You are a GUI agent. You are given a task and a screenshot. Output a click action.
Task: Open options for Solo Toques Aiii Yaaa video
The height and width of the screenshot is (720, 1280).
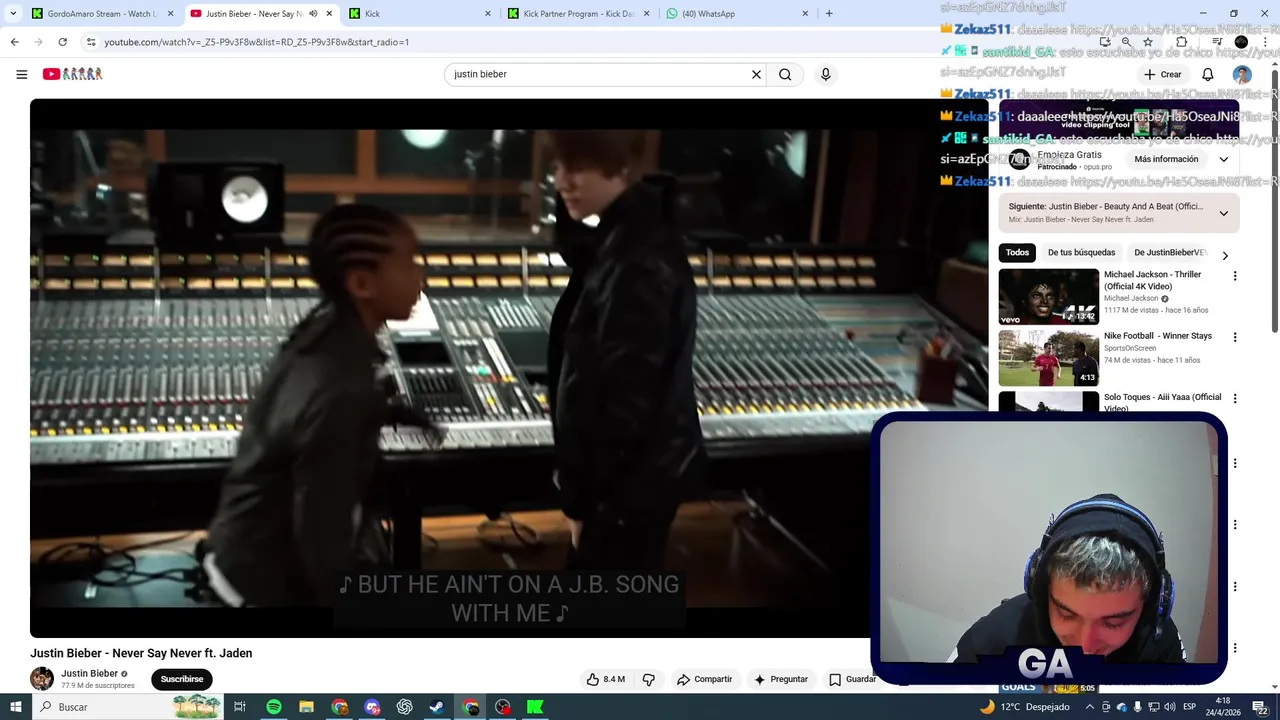pyautogui.click(x=1234, y=398)
